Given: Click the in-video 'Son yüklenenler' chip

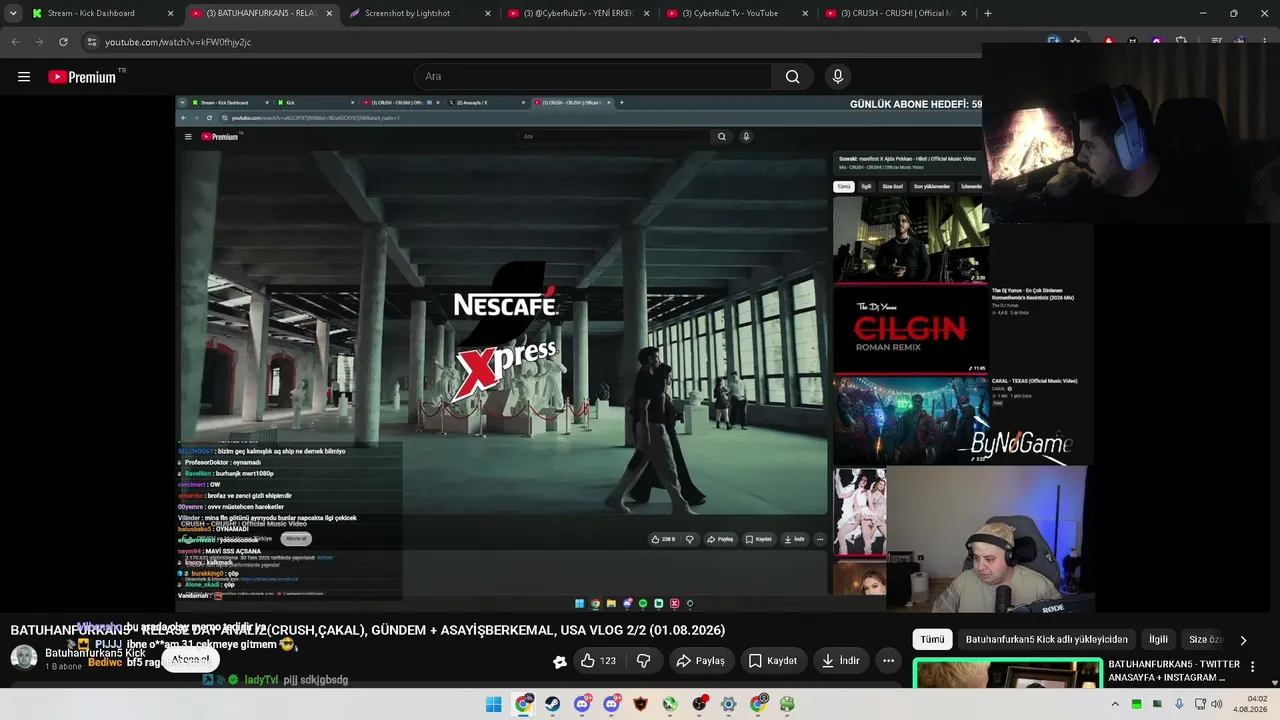Looking at the screenshot, I should pos(932,186).
